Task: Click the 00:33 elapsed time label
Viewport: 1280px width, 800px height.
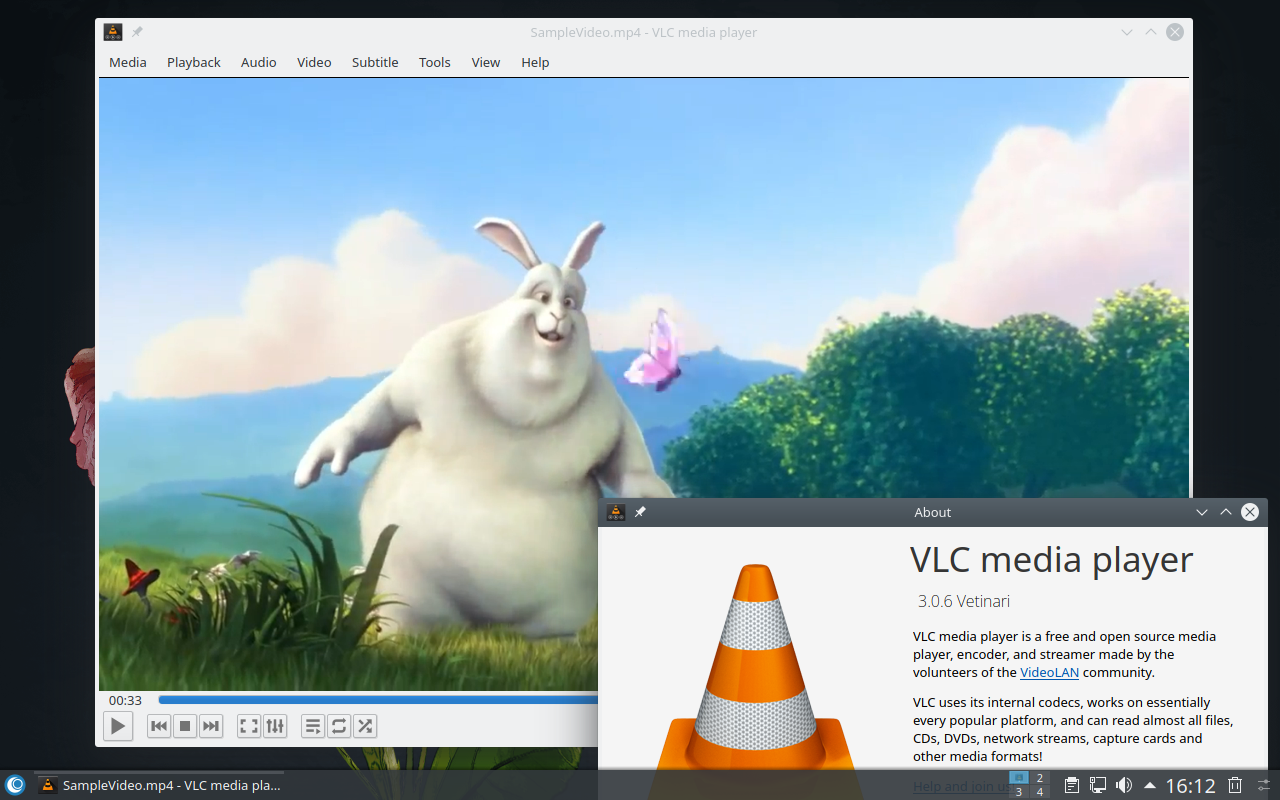Action: (125, 700)
